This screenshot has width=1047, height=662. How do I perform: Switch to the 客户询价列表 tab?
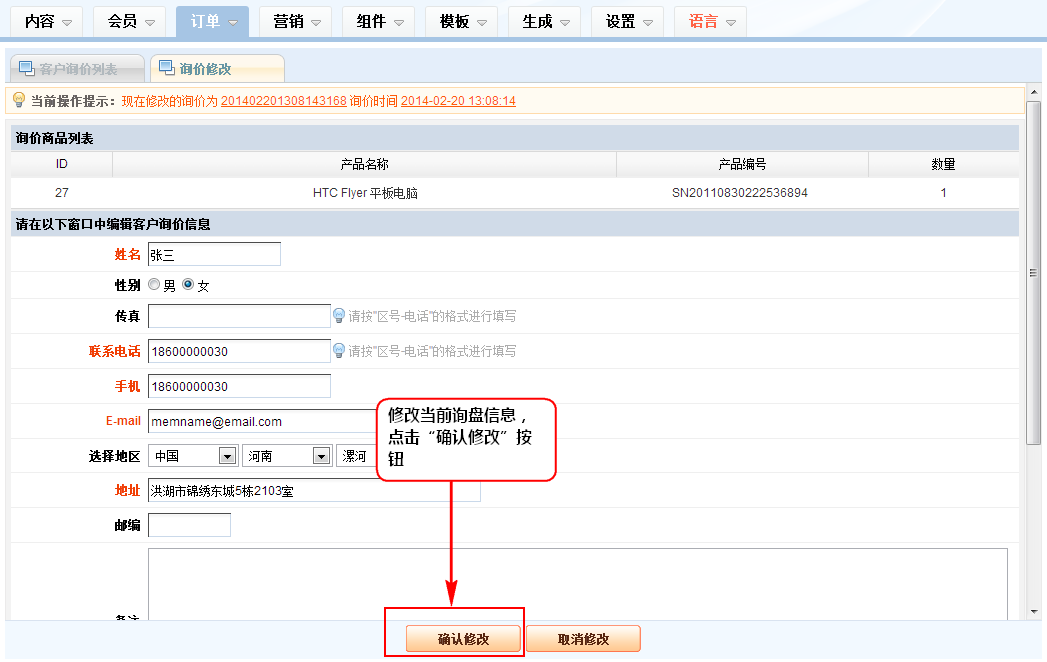pyautogui.click(x=78, y=69)
